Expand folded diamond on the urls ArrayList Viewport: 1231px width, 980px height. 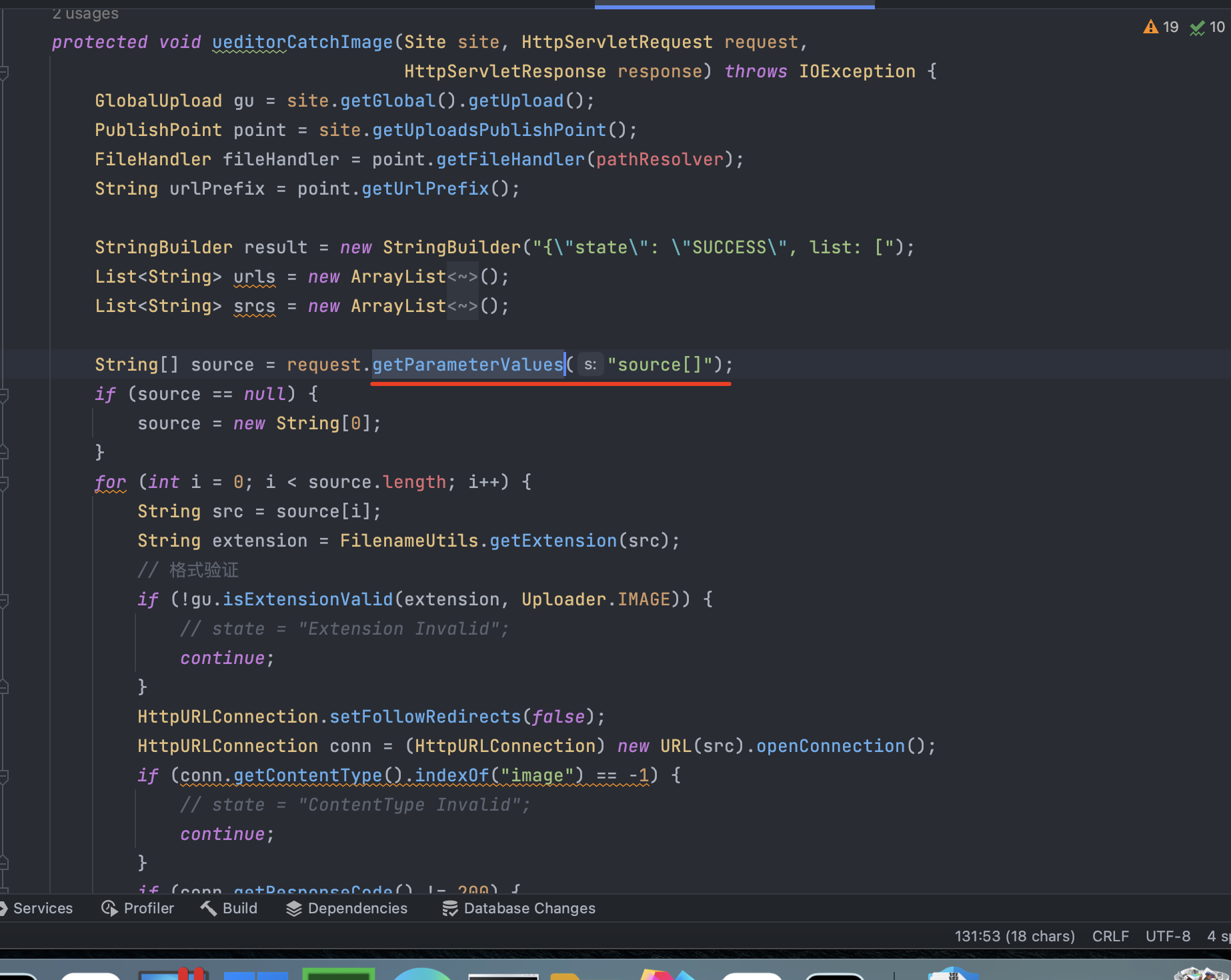463,277
